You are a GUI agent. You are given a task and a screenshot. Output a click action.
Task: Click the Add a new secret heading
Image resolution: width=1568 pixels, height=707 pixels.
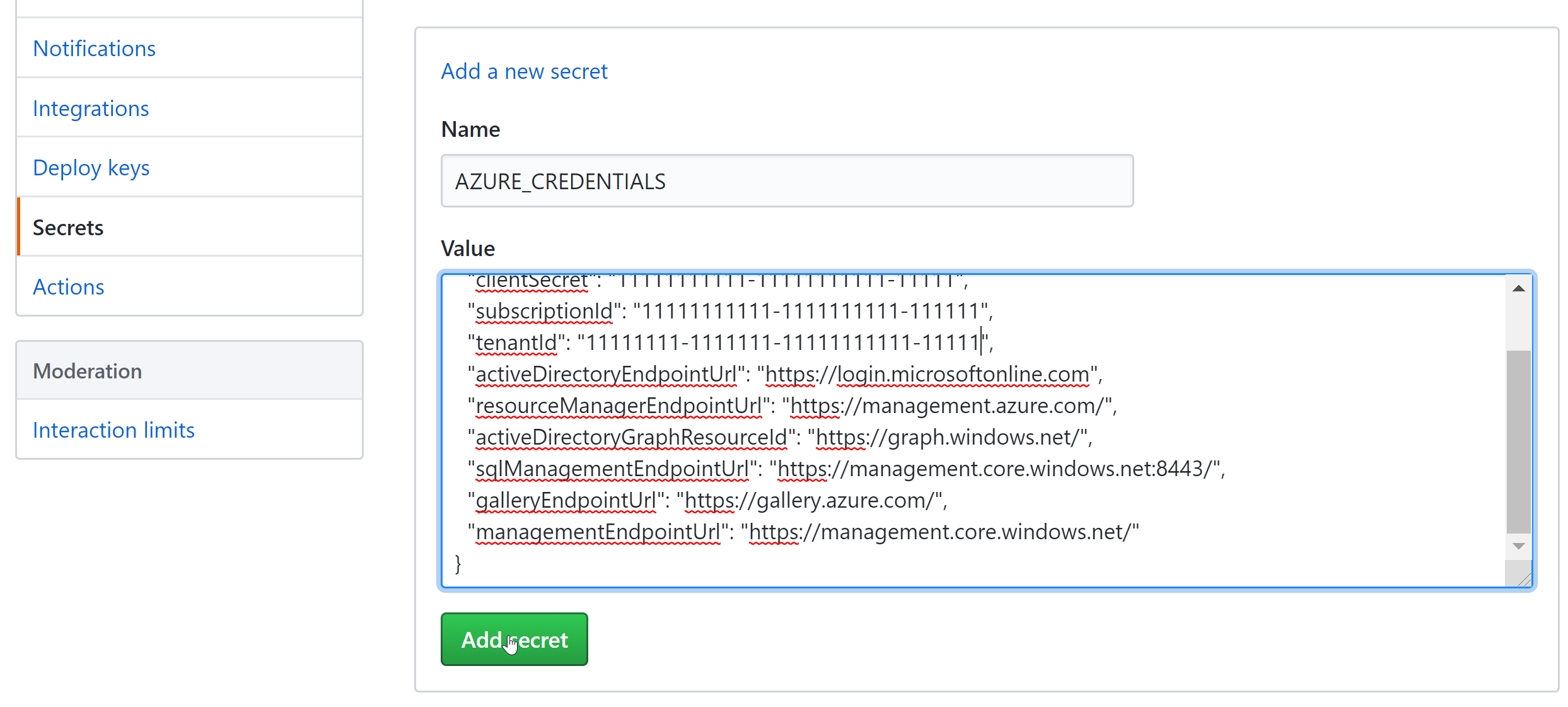coord(525,70)
